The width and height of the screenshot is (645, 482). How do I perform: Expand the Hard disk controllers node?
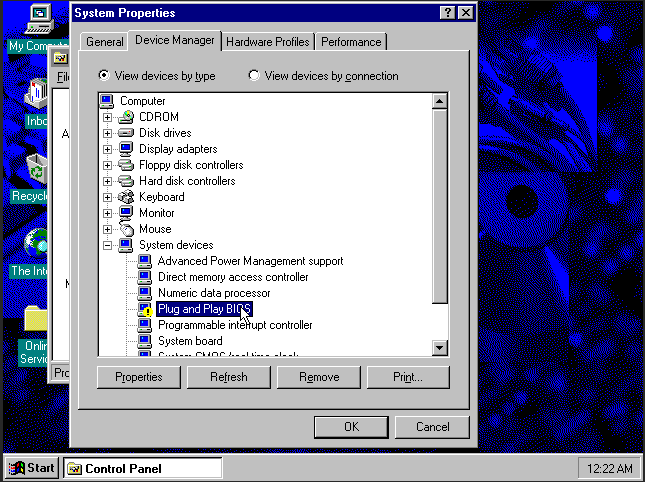108,181
